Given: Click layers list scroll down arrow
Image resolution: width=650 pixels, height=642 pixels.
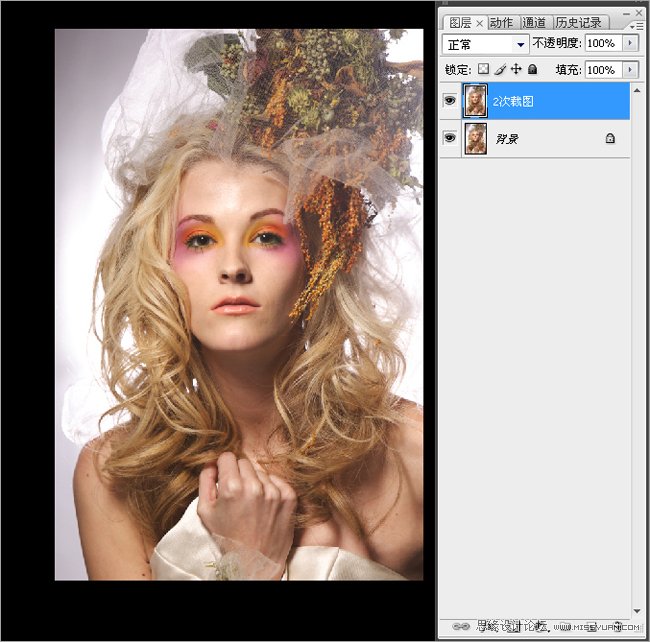Looking at the screenshot, I should (x=637, y=610).
